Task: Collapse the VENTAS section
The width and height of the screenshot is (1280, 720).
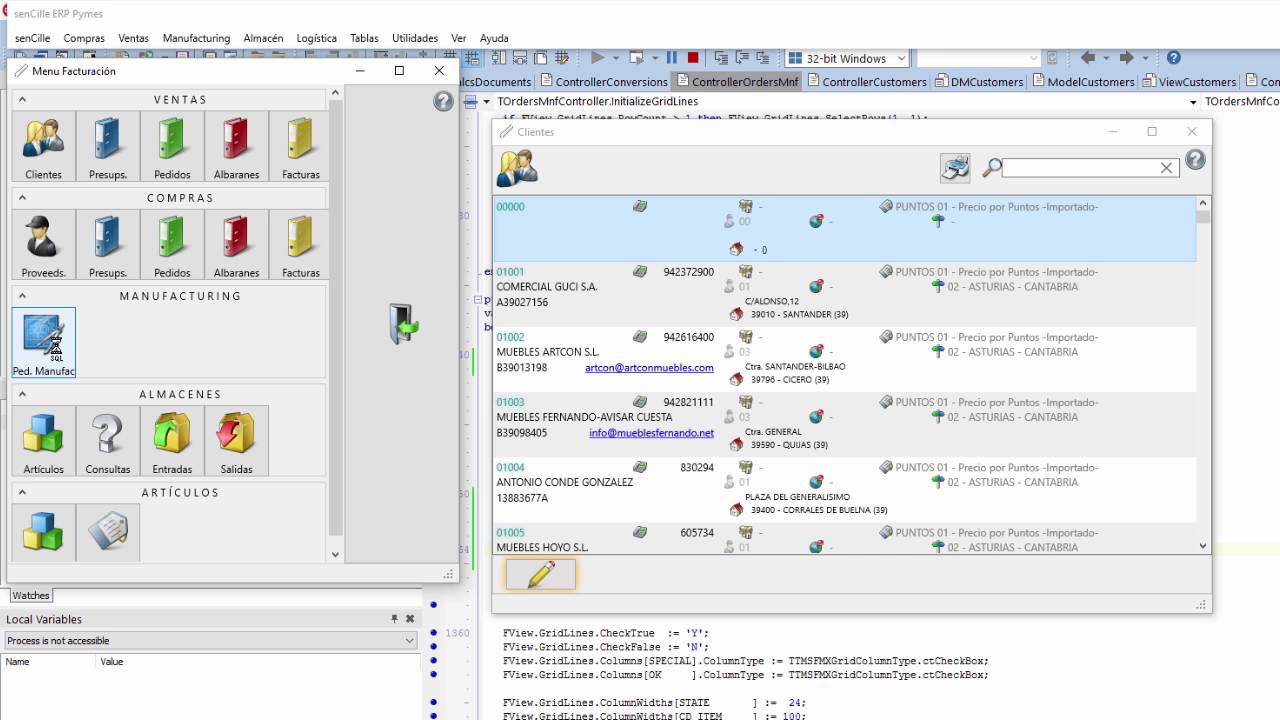Action: pyautogui.click(x=22, y=100)
